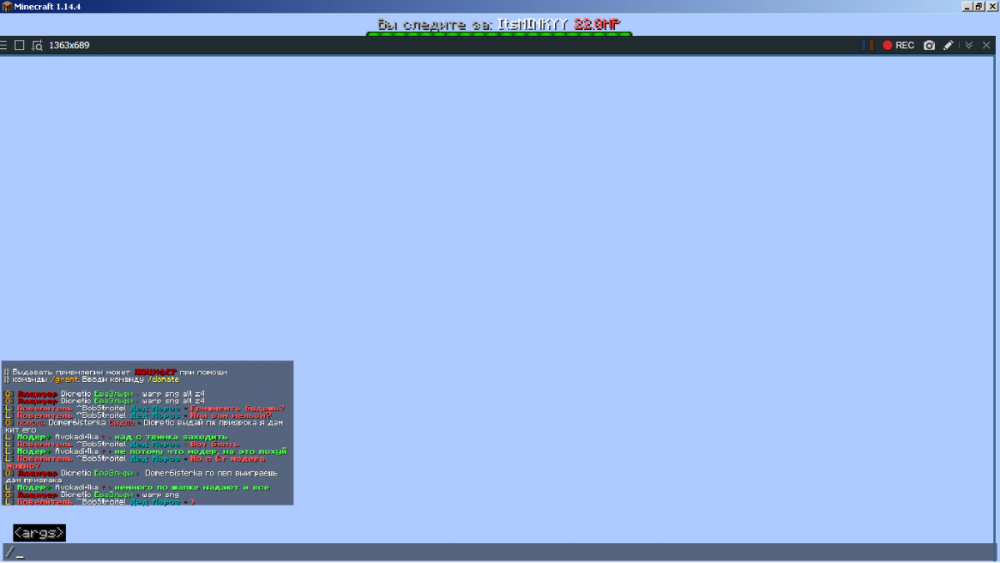Choose the find-window region selector icon
Viewport: 1000px width, 563px height.
37,45
